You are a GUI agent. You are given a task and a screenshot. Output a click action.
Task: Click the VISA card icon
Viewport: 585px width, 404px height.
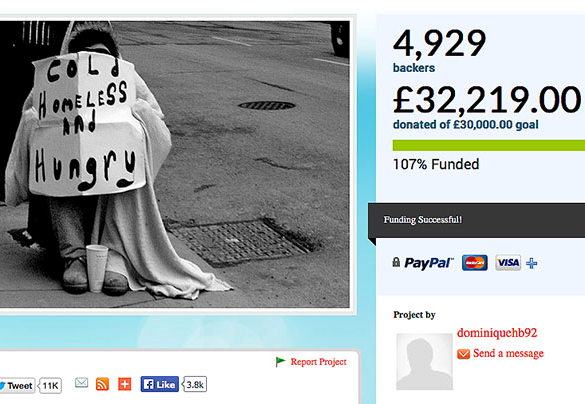[x=508, y=263]
